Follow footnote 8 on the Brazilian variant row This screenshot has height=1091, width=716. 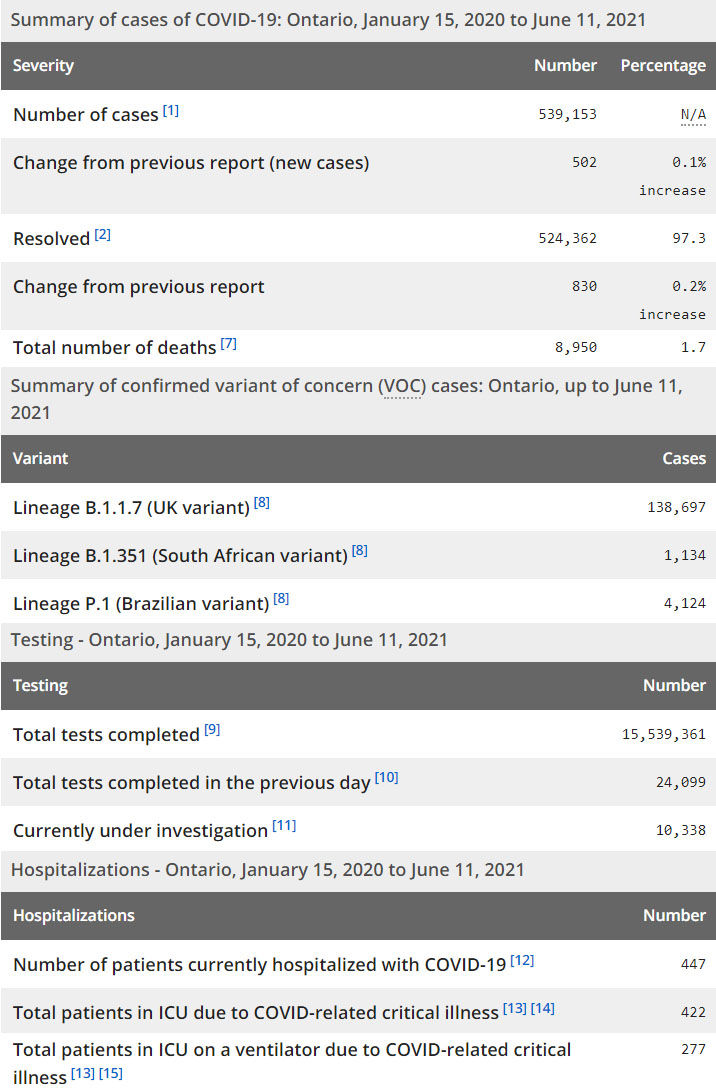tap(282, 599)
